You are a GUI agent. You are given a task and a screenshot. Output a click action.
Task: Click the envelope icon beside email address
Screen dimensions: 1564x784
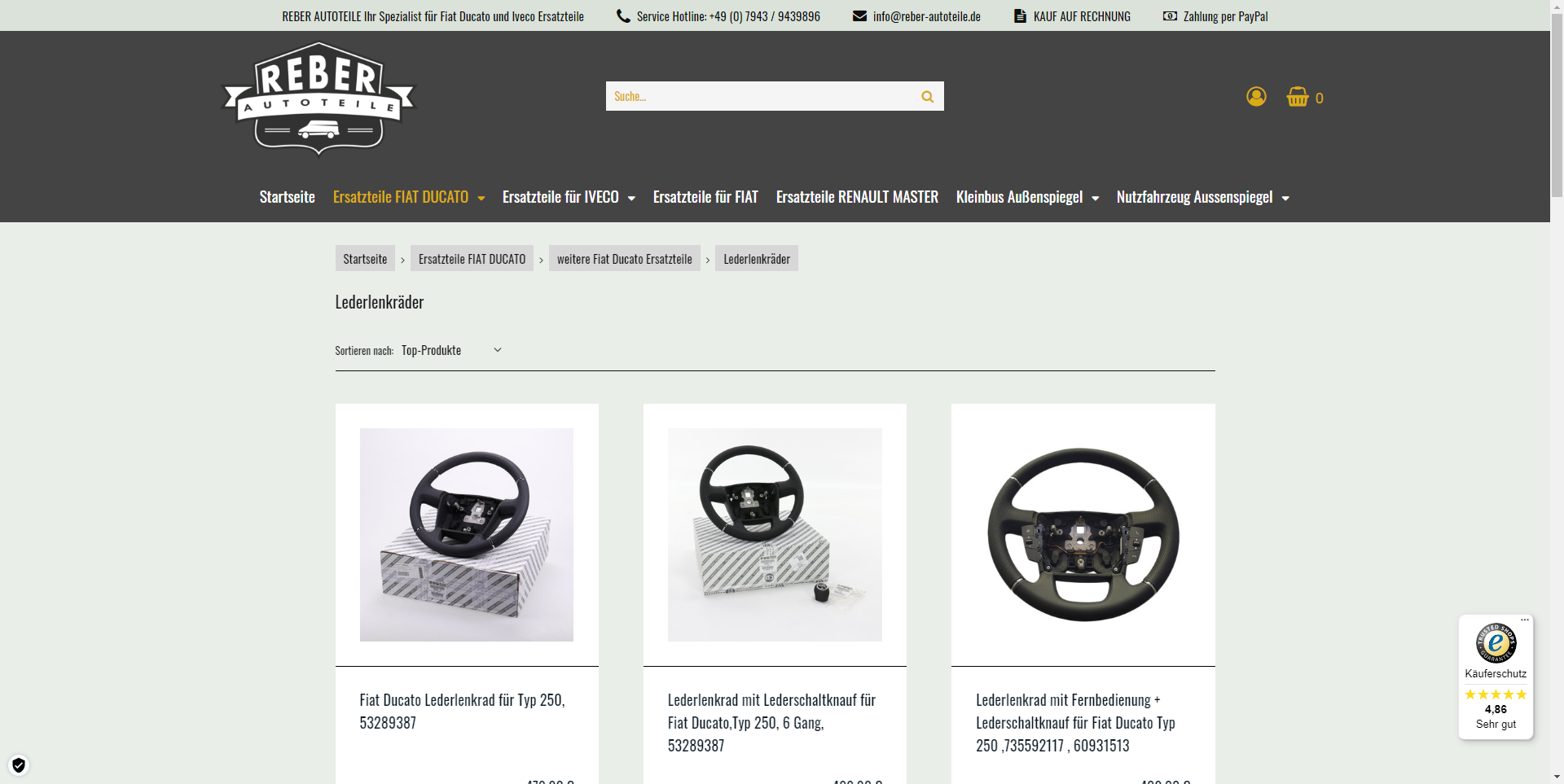[x=859, y=16]
